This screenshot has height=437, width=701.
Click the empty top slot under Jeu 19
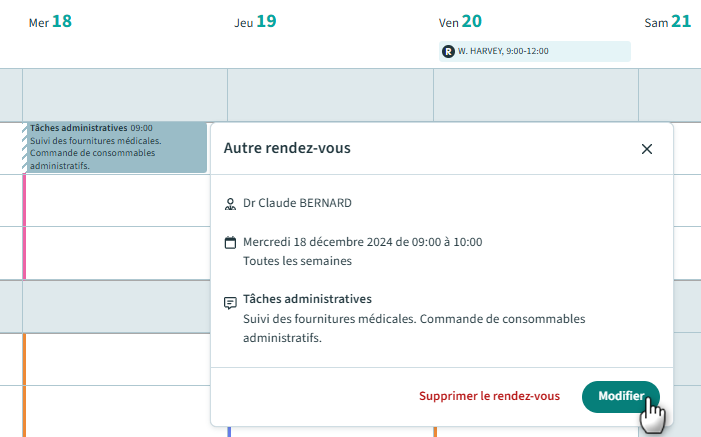tap(329, 94)
